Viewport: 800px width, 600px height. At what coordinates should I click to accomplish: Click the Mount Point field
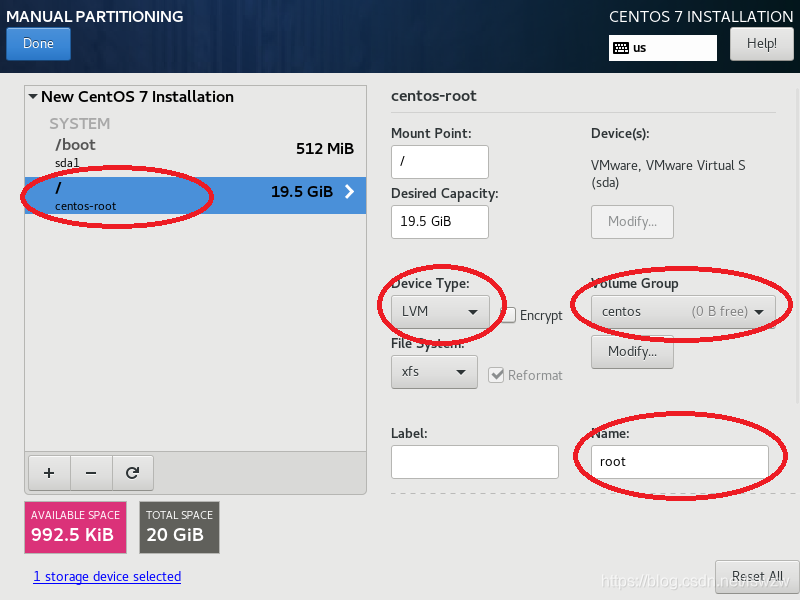440,162
